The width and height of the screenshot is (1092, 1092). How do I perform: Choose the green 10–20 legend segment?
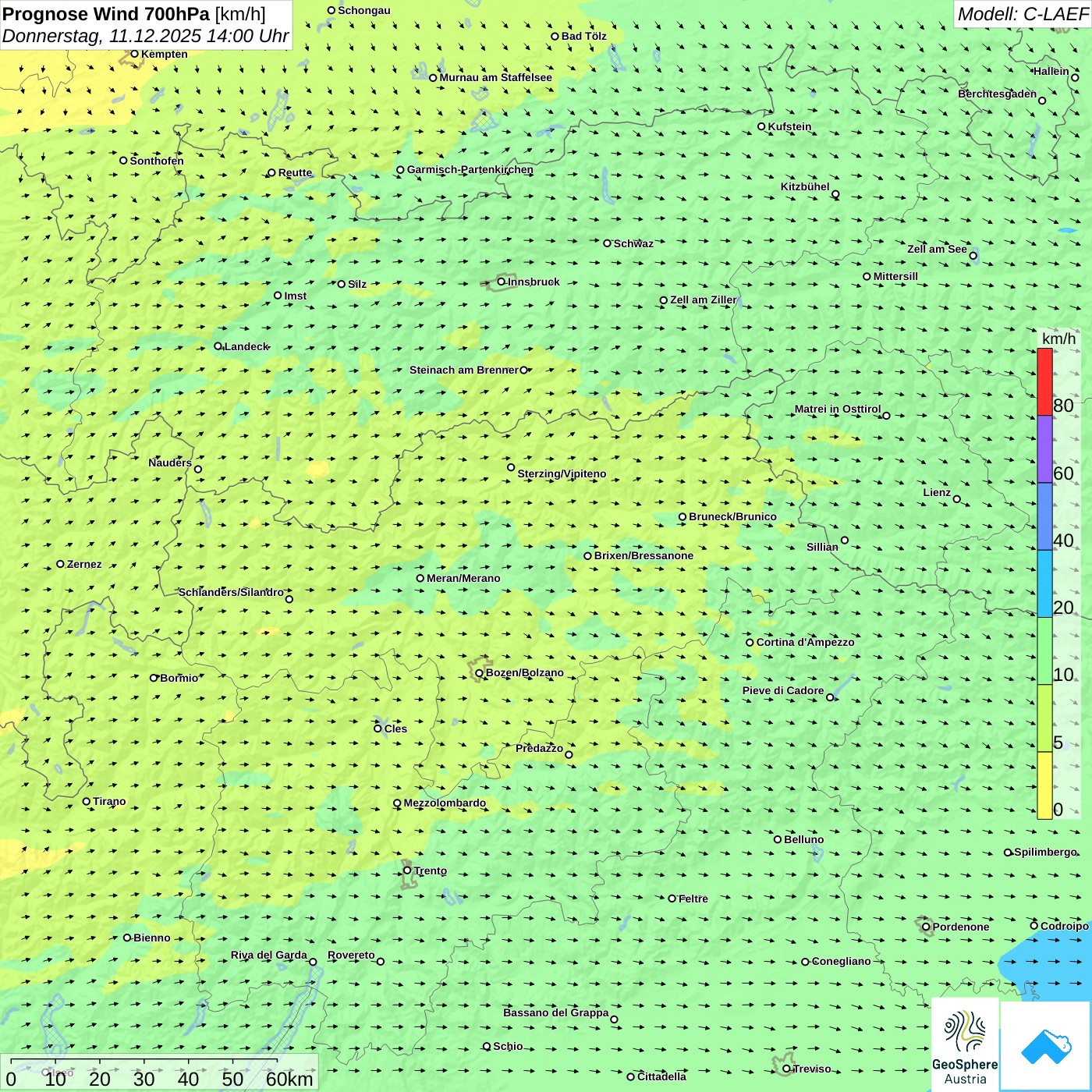pyautogui.click(x=1044, y=651)
